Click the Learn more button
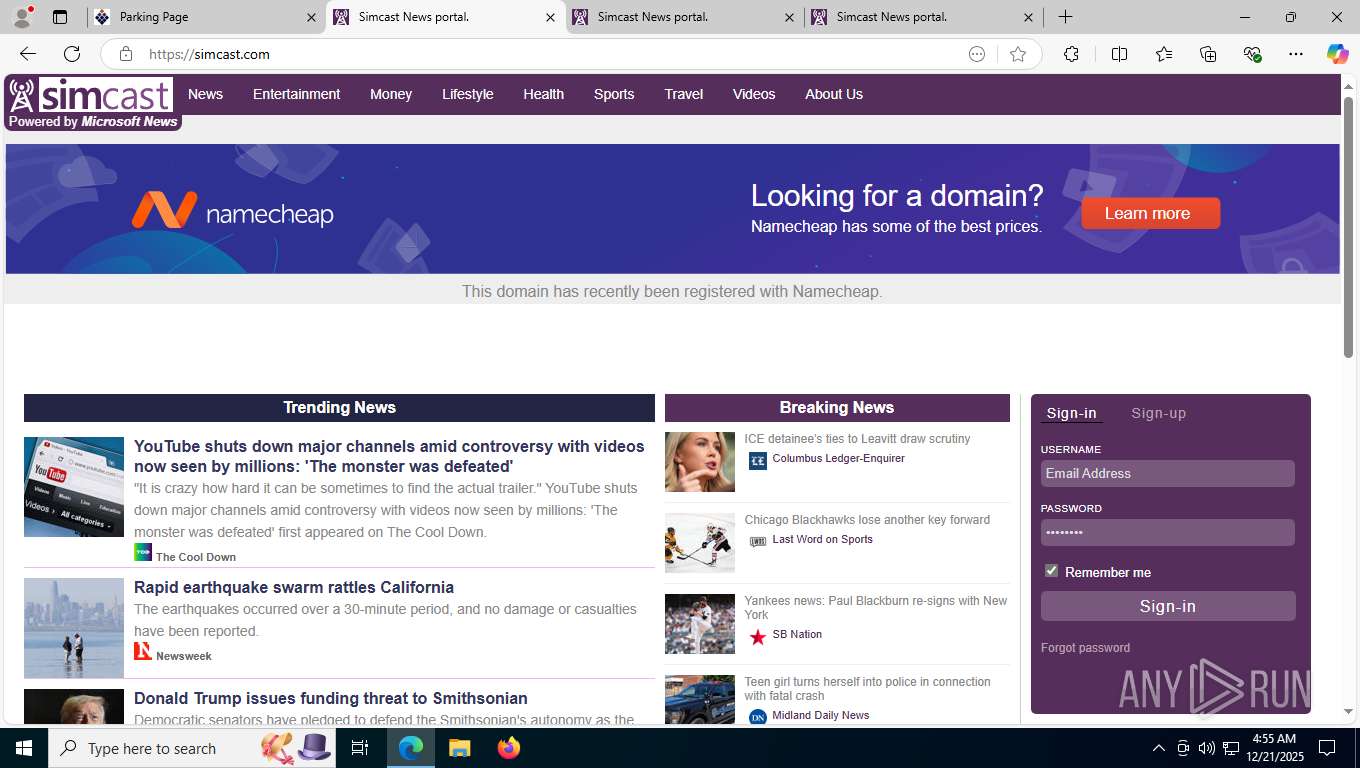1360x768 pixels. pyautogui.click(x=1150, y=213)
